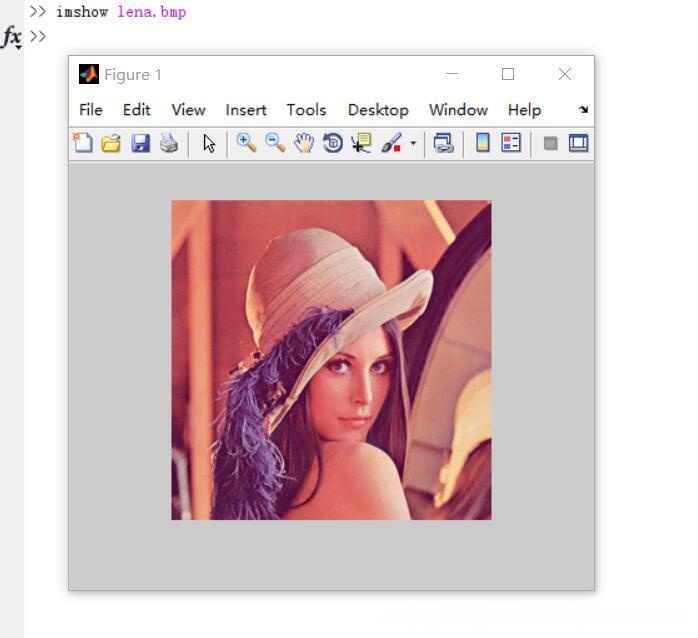Maximize the Figure 1 window

pos(508,74)
